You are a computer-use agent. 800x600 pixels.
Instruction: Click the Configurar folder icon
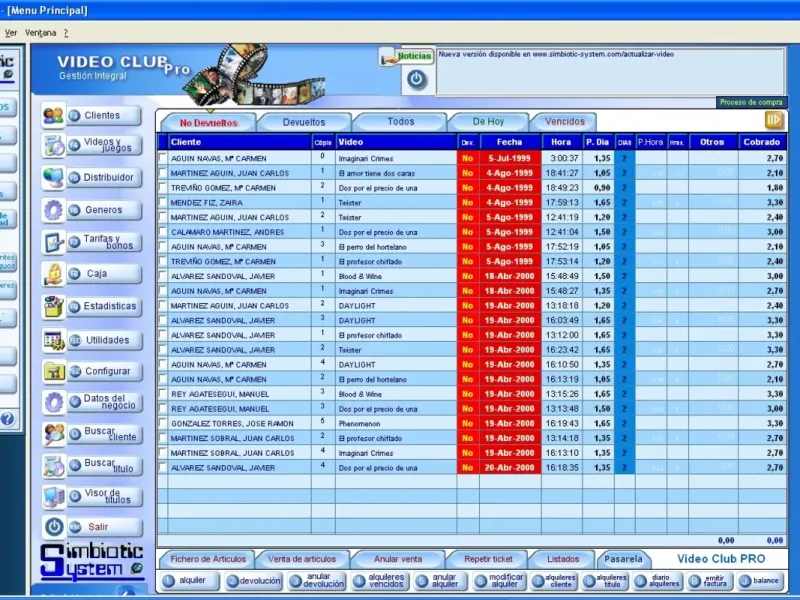pos(54,371)
